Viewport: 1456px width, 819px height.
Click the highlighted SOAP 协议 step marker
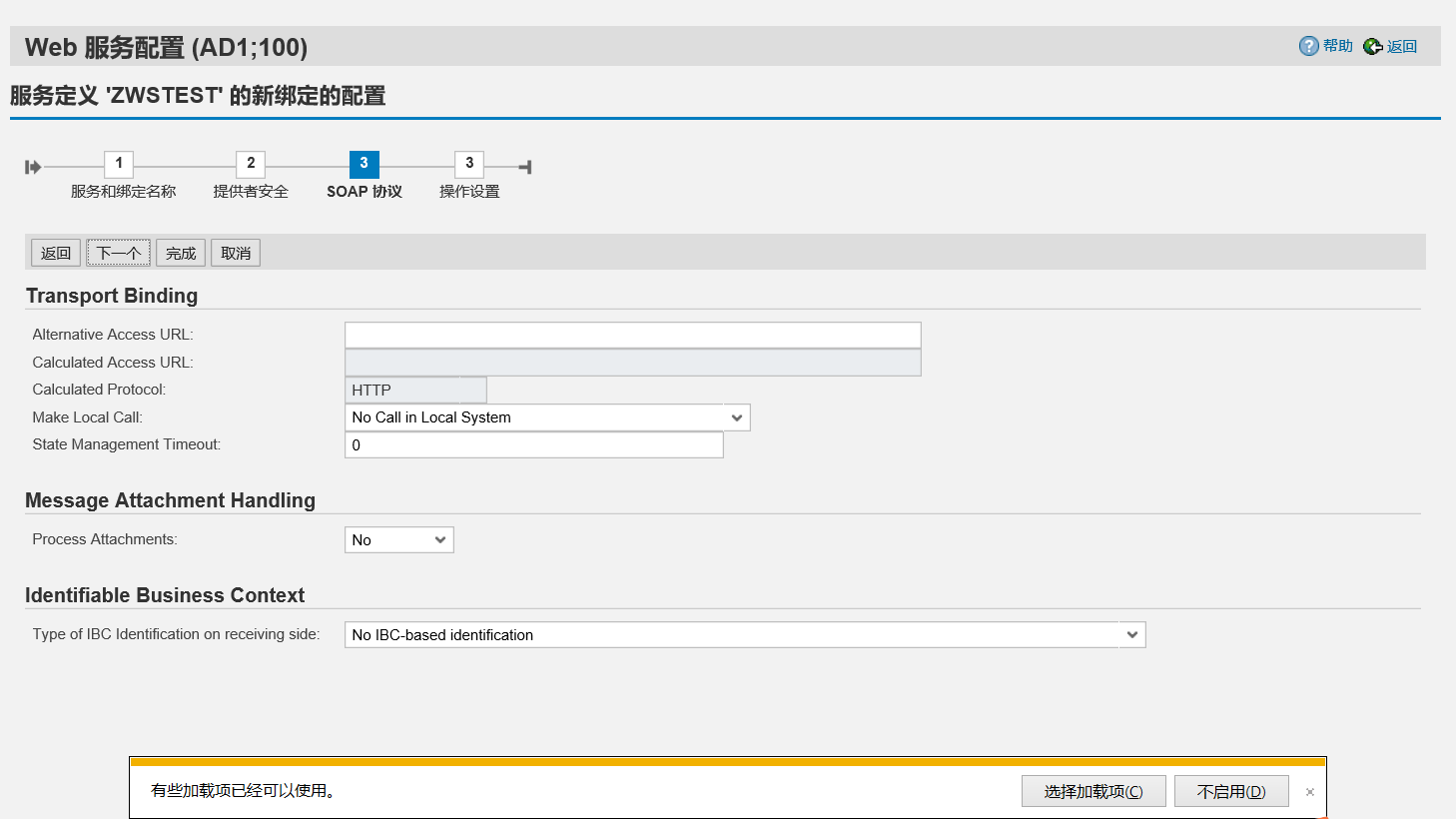point(364,164)
